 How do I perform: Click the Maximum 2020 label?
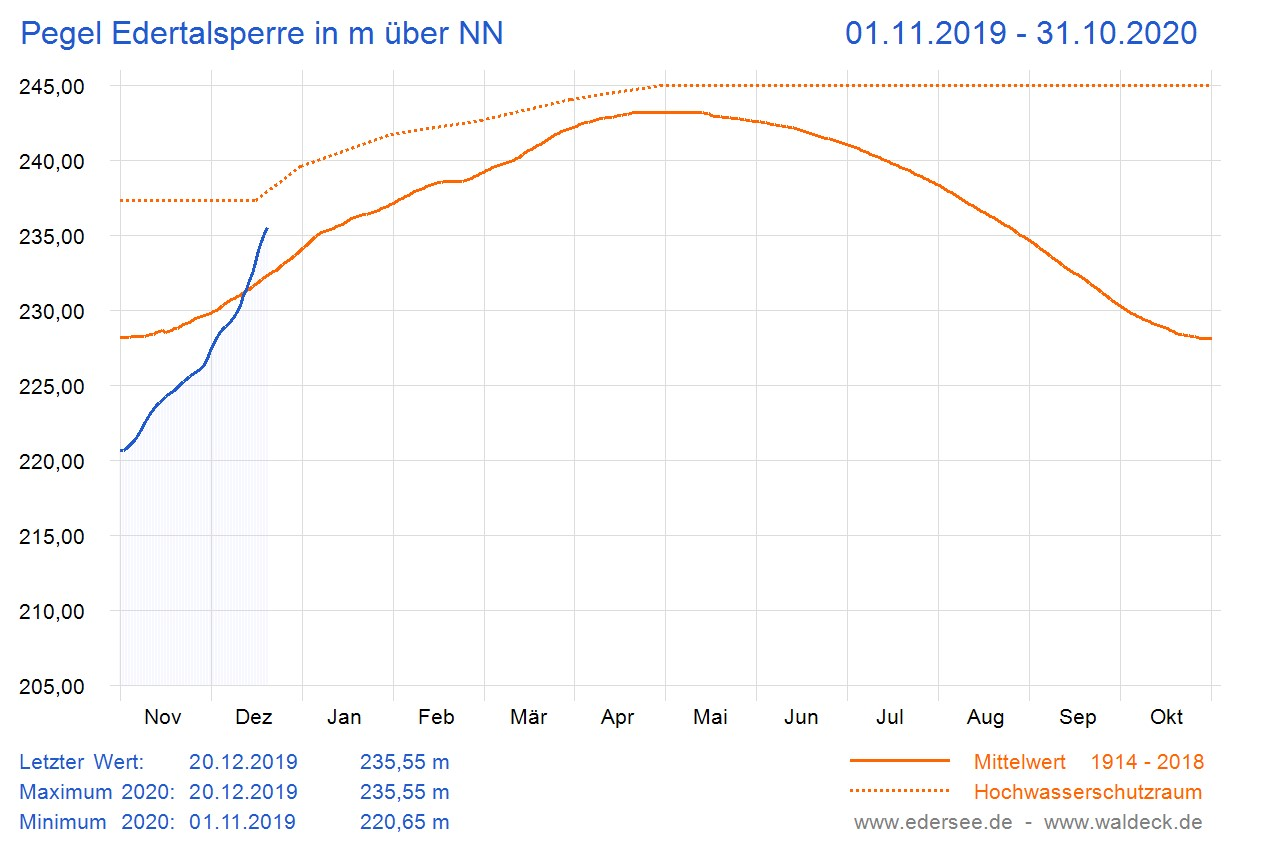pyautogui.click(x=97, y=792)
